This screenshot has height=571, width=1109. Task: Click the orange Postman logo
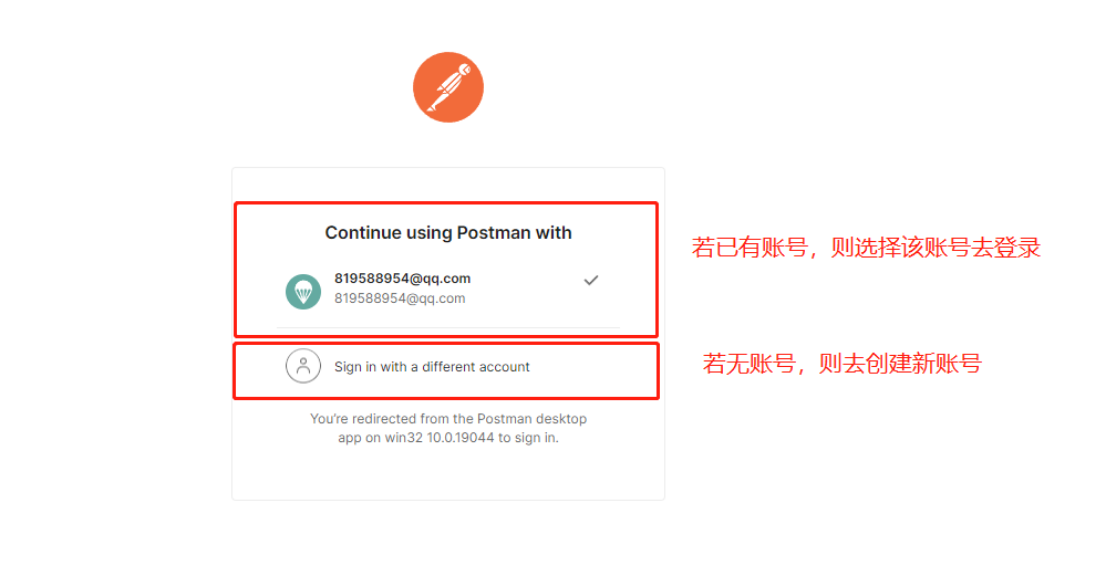tap(448, 87)
